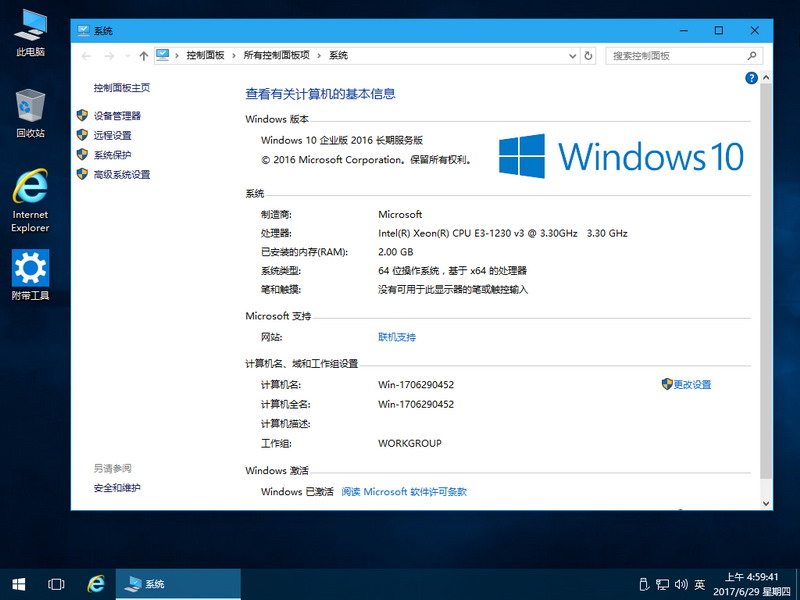
Task: Click the Windows 10 logo
Action: (x=620, y=156)
